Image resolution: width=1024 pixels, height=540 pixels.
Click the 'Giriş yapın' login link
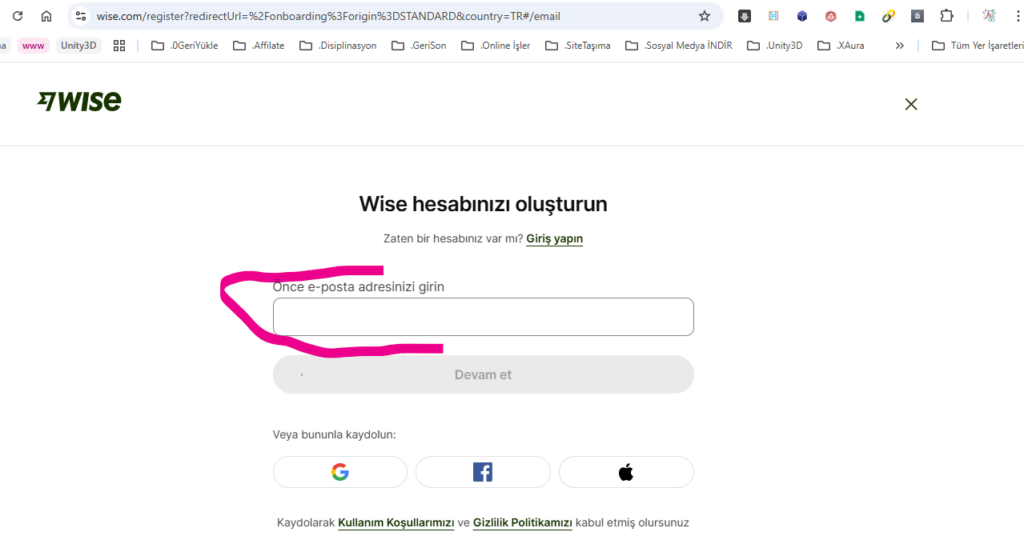click(554, 239)
